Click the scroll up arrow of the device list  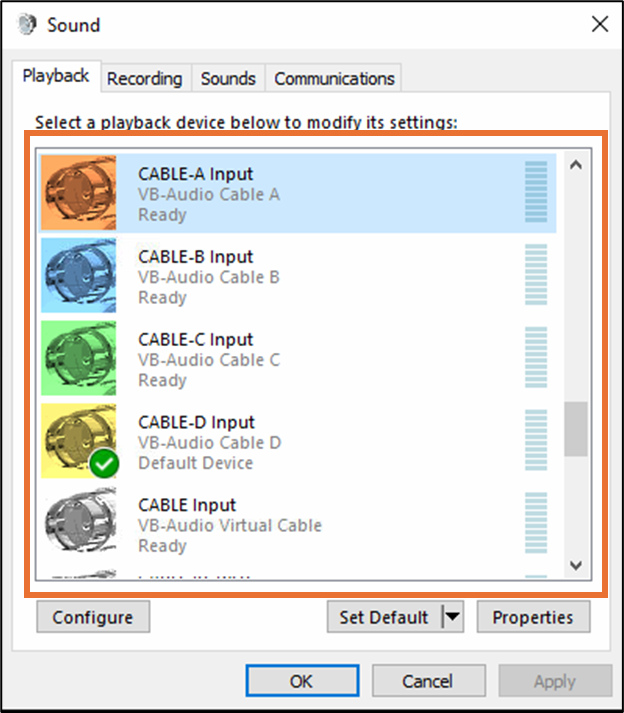576,165
